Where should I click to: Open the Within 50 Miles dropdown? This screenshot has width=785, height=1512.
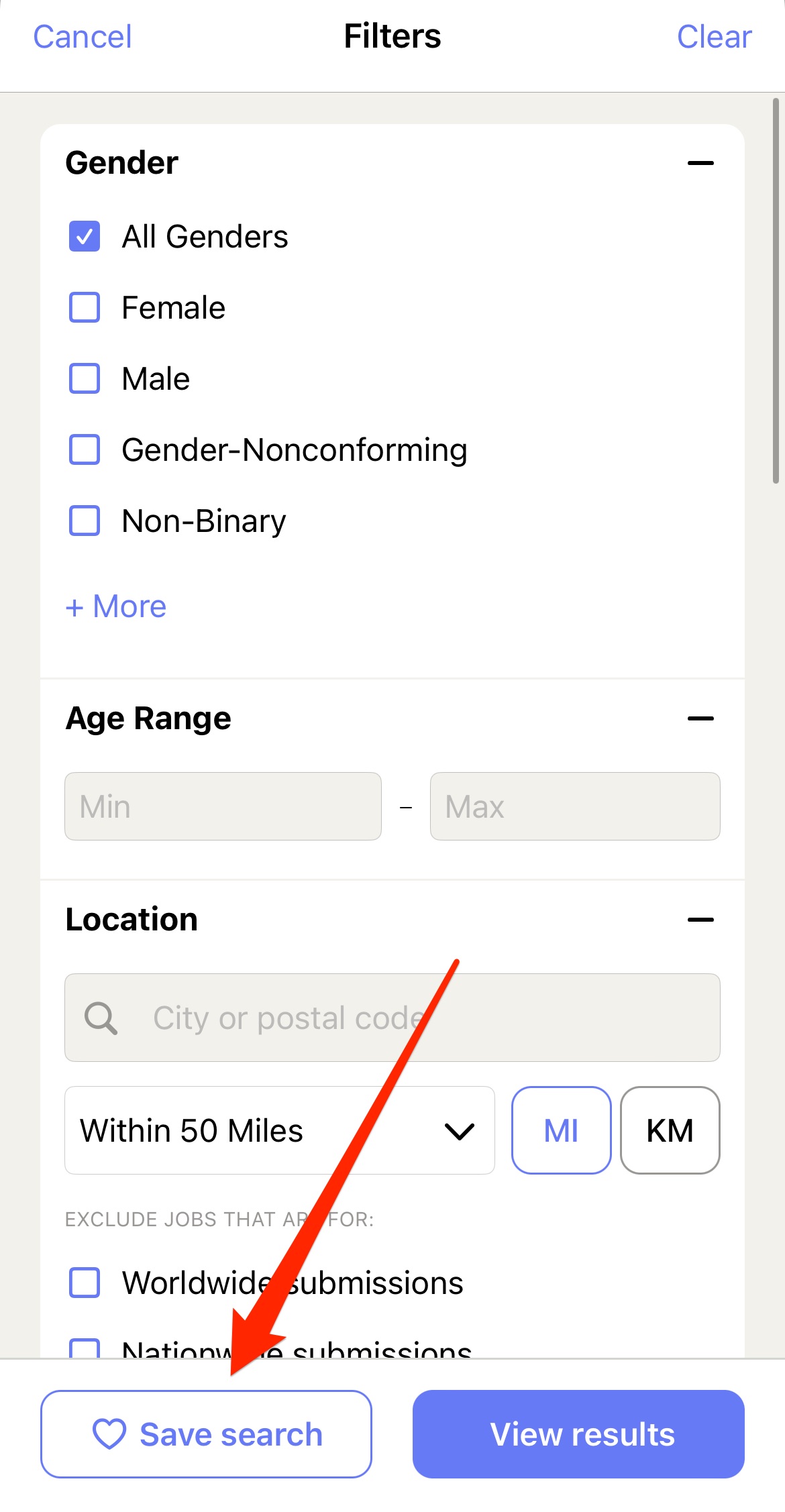280,1130
